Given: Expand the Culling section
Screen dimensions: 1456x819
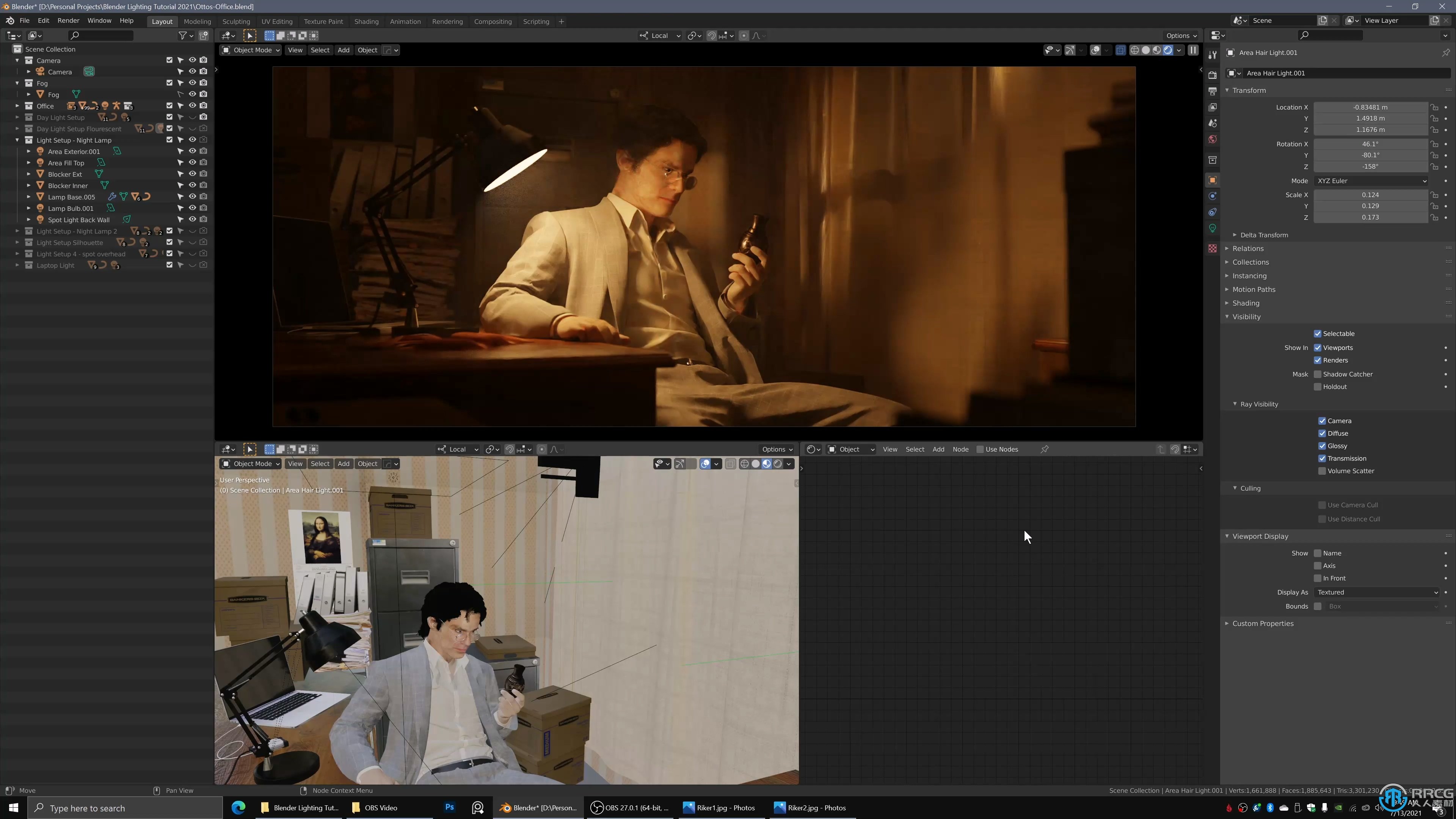Looking at the screenshot, I should (x=1250, y=488).
